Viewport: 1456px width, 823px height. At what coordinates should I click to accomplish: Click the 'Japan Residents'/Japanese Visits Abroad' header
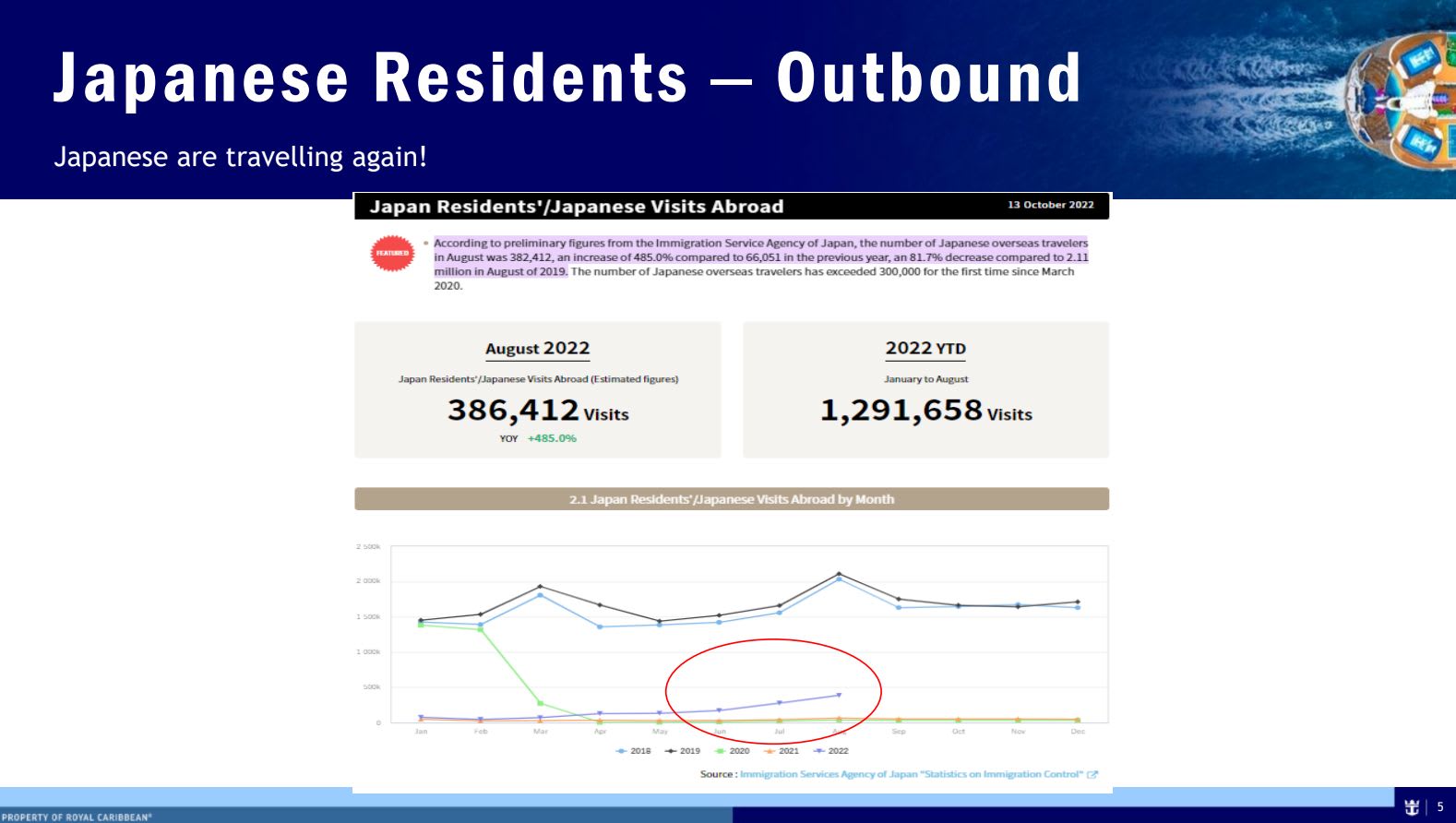pos(577,207)
